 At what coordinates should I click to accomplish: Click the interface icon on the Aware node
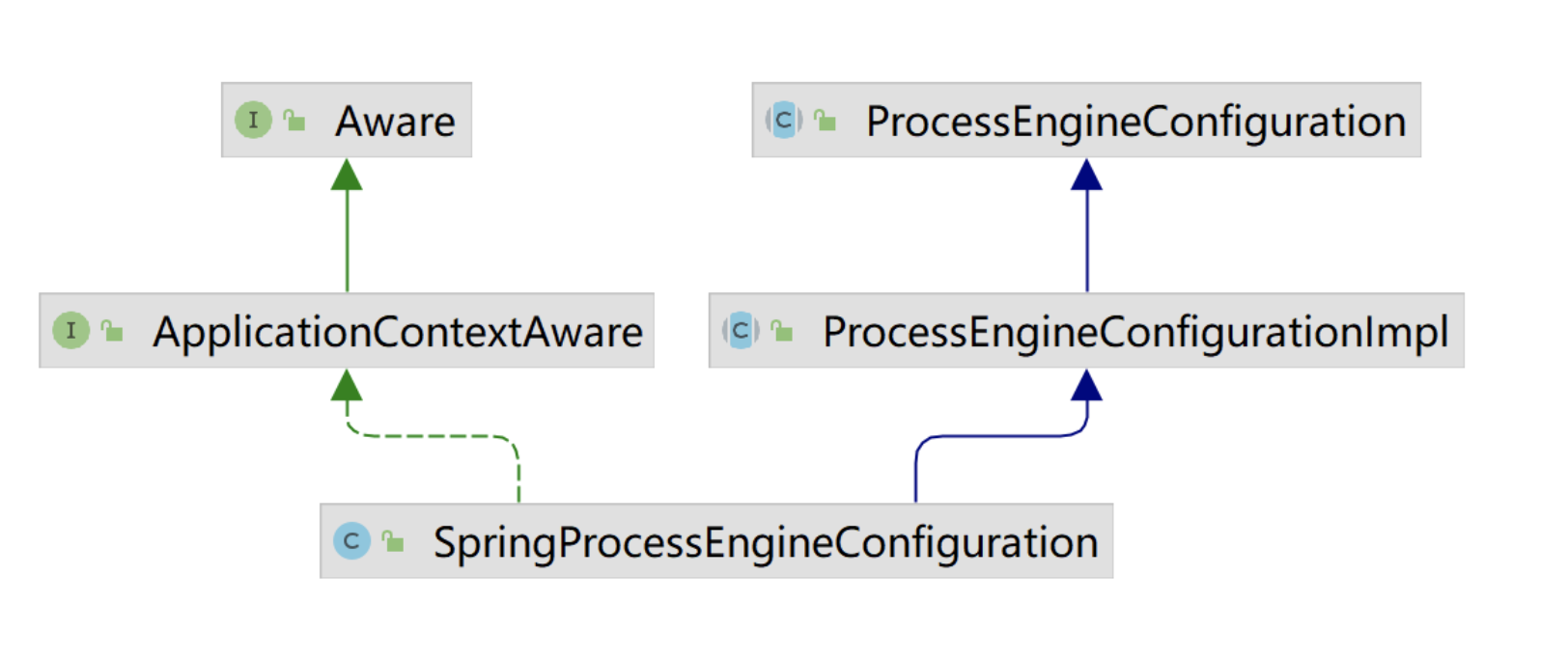point(253,121)
